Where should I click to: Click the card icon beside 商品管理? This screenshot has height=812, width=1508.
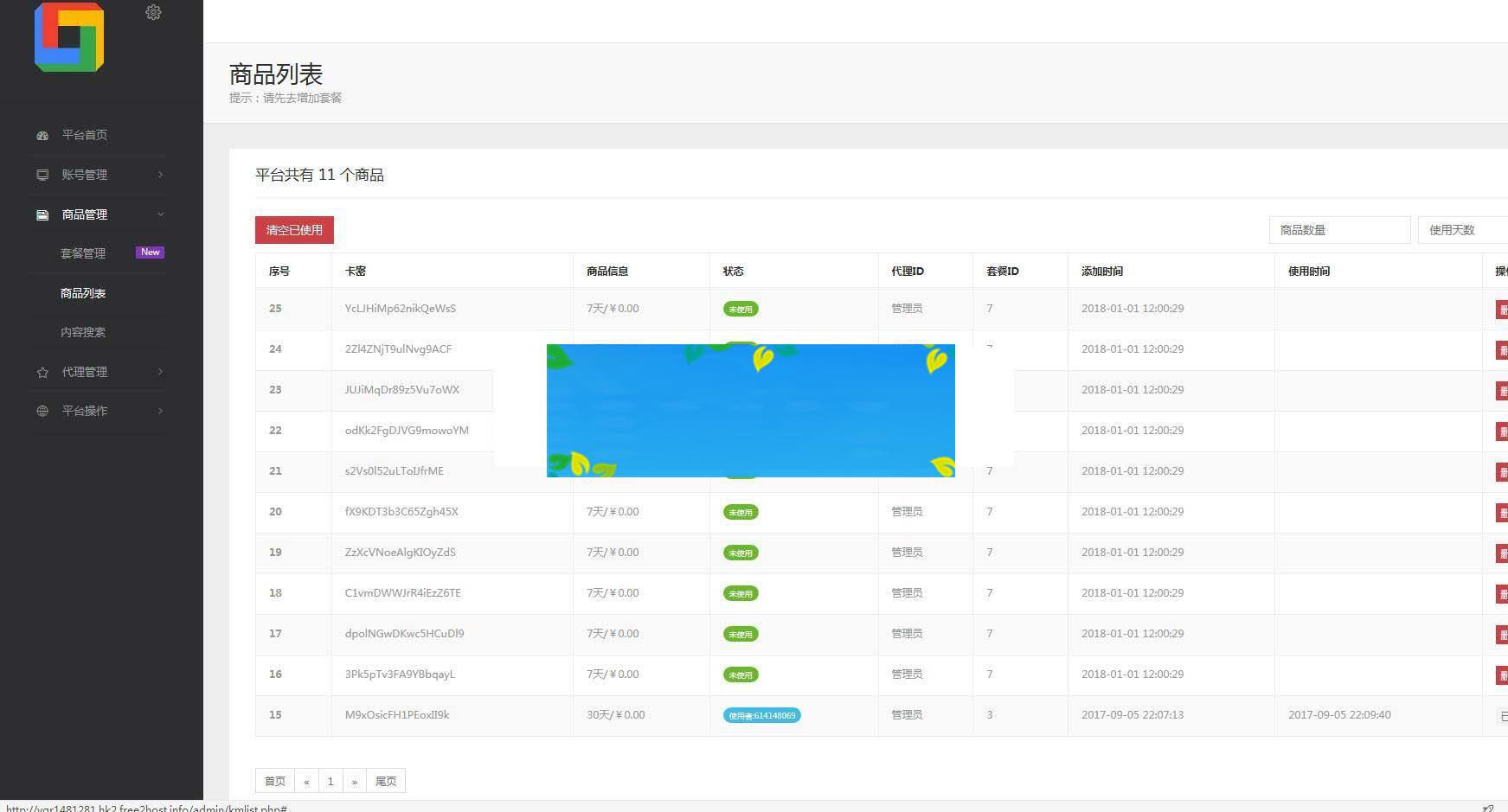click(x=42, y=214)
